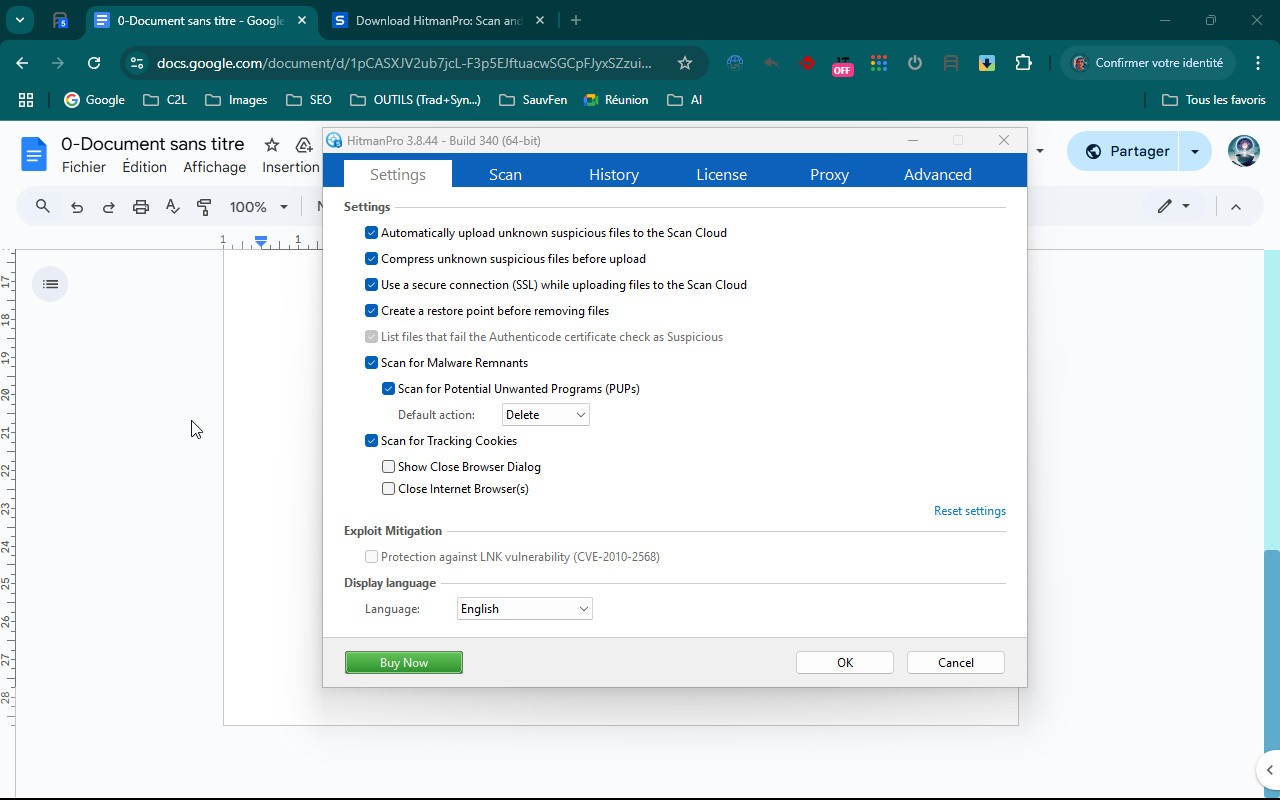Click the Reset settings link
1280x800 pixels.
click(969, 511)
